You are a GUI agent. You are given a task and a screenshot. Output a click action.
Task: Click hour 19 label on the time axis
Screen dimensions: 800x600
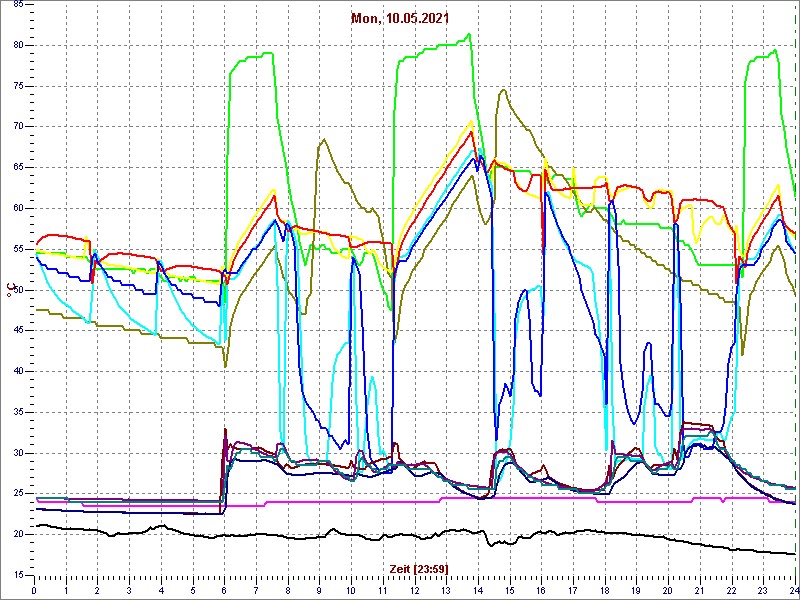[636, 590]
